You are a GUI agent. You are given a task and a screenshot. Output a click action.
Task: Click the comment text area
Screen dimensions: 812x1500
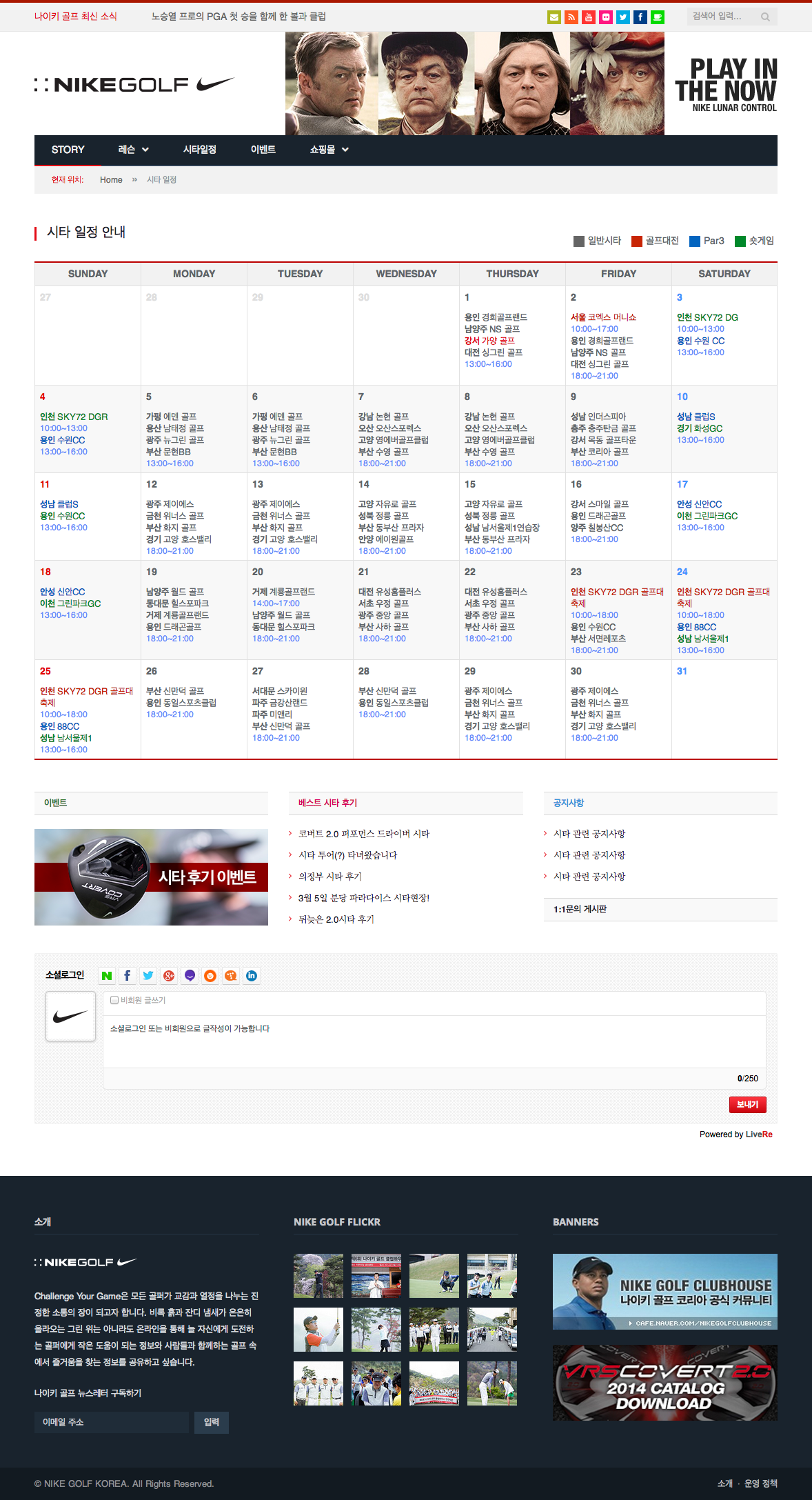coord(434,1041)
